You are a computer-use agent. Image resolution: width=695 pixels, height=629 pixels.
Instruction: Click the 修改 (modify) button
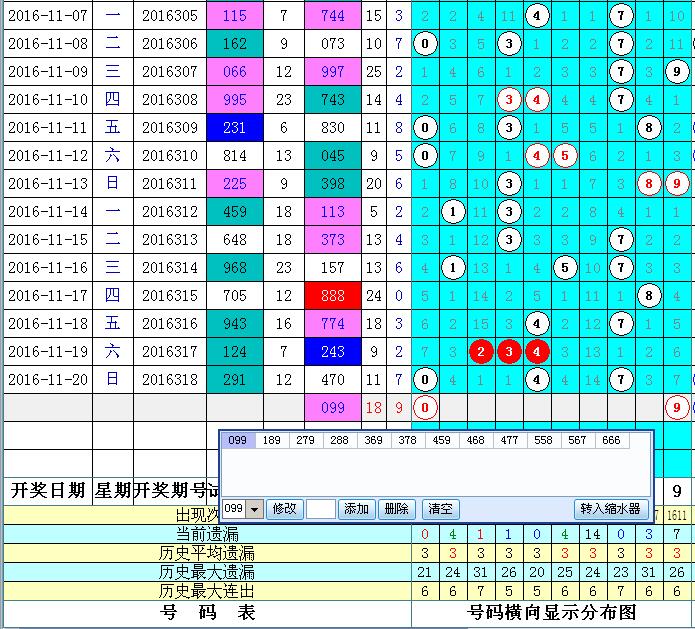pyautogui.click(x=285, y=509)
